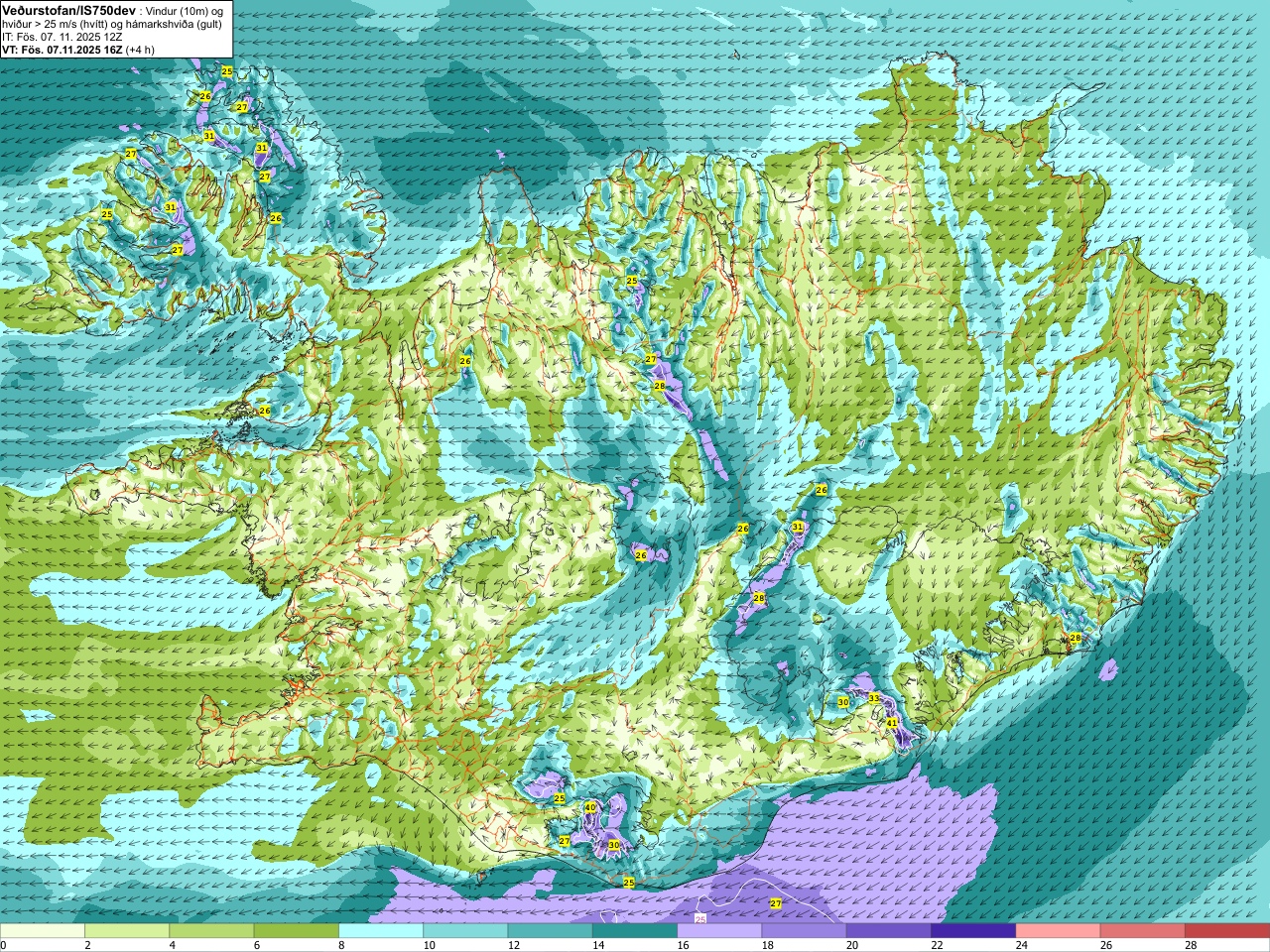Image resolution: width=1270 pixels, height=952 pixels.
Task: Pick the red legend swatch above 28 m/s
Action: [1227, 931]
